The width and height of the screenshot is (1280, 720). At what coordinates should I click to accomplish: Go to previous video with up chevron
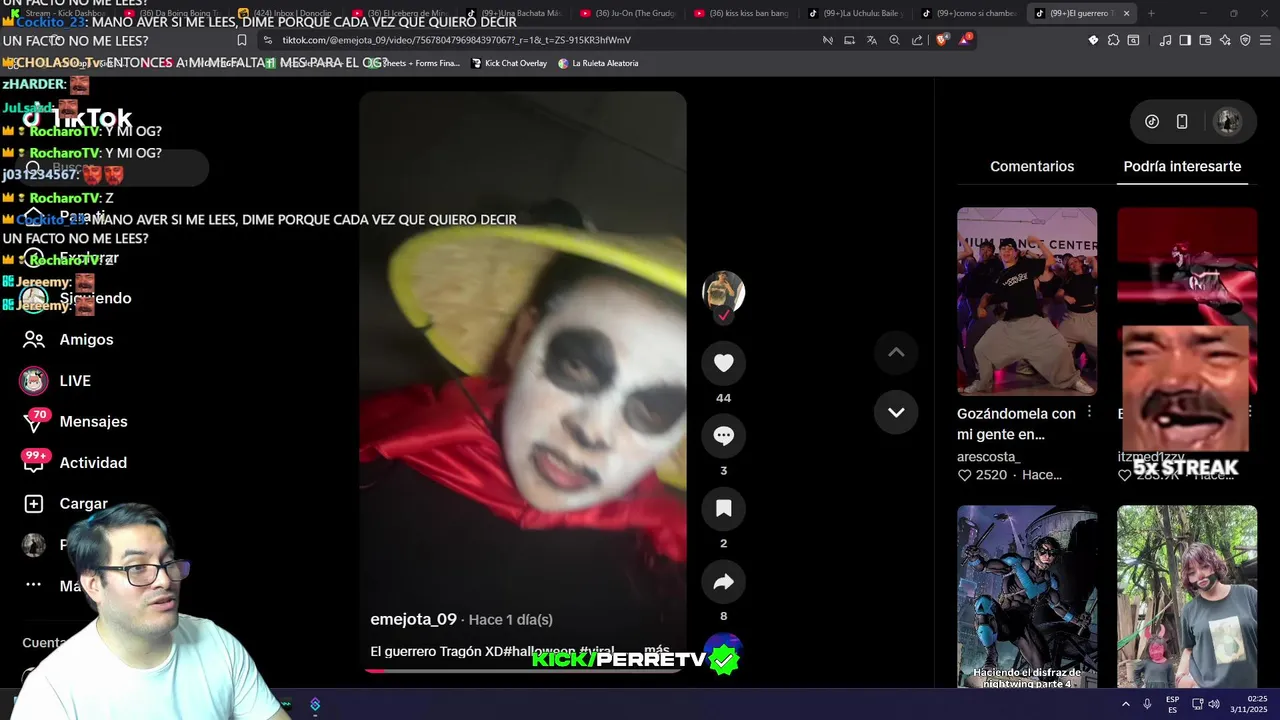point(896,352)
